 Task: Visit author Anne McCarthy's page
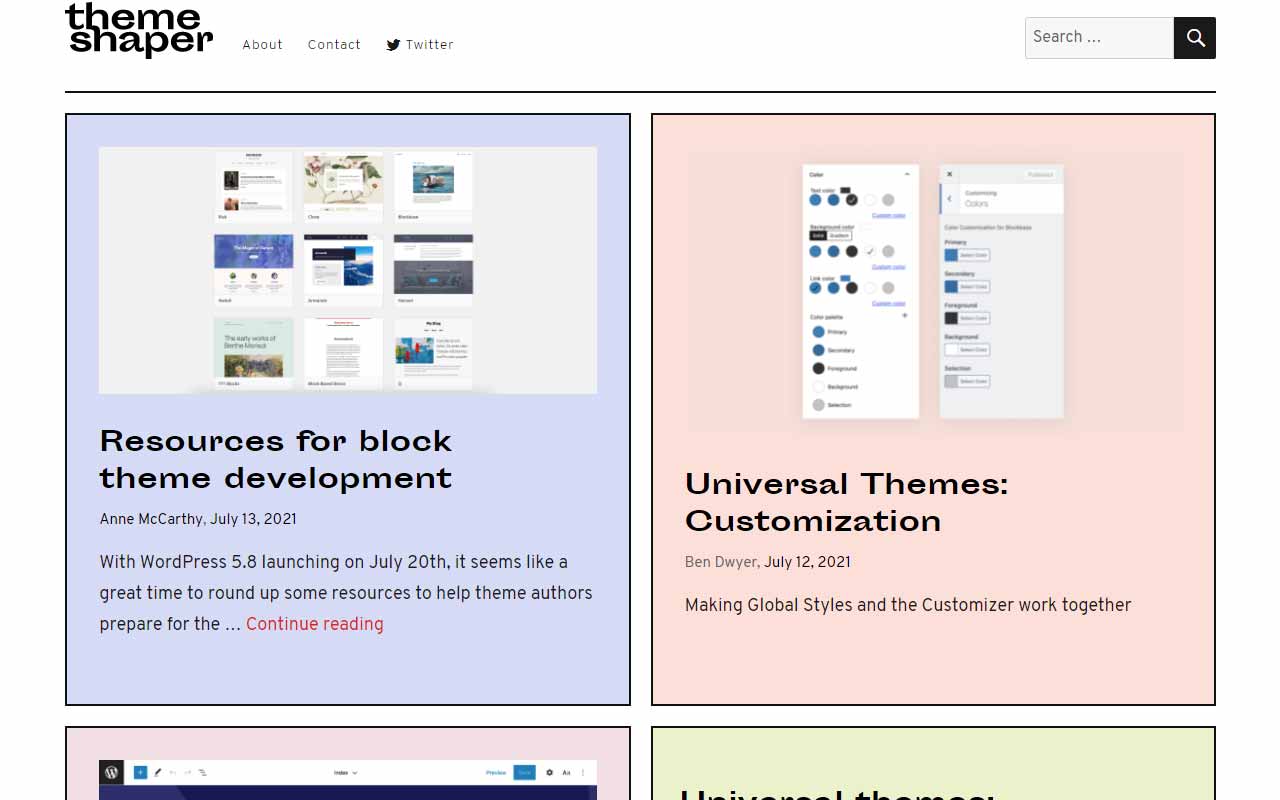(151, 519)
